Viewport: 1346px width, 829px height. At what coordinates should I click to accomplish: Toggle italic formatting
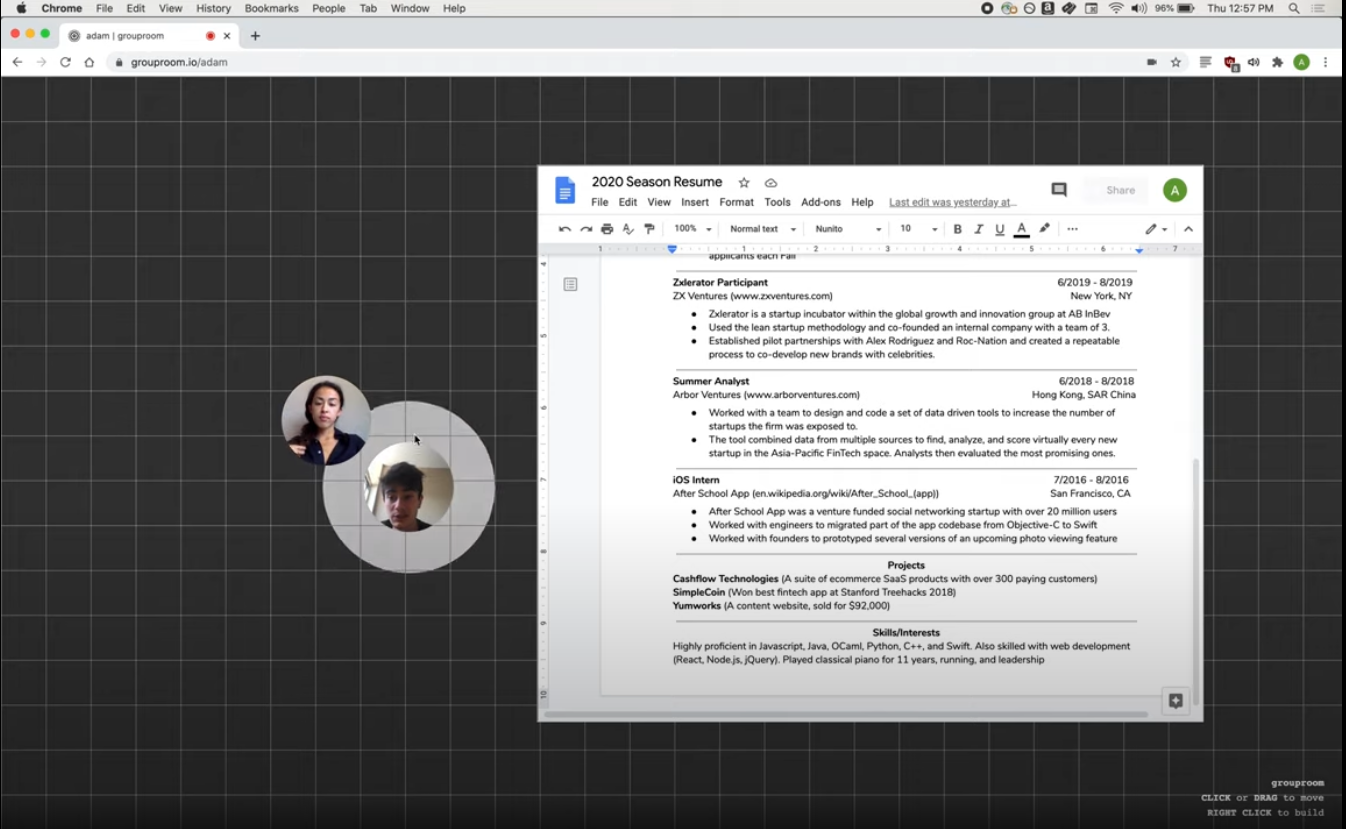978,229
